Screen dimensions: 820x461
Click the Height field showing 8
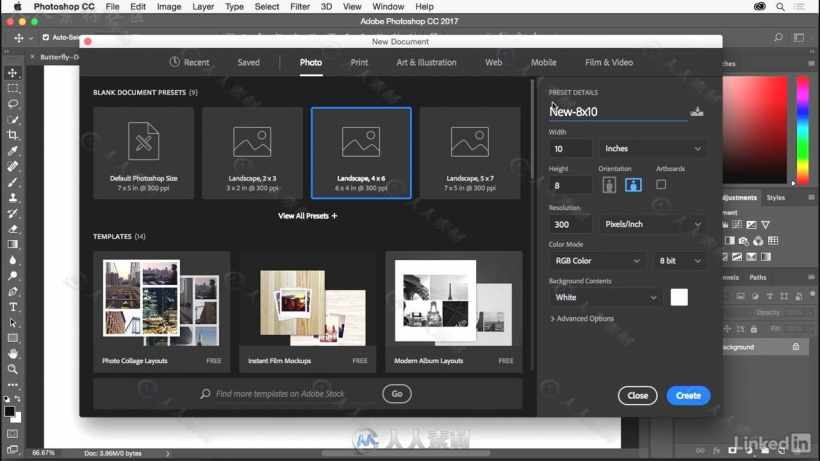tap(571, 186)
